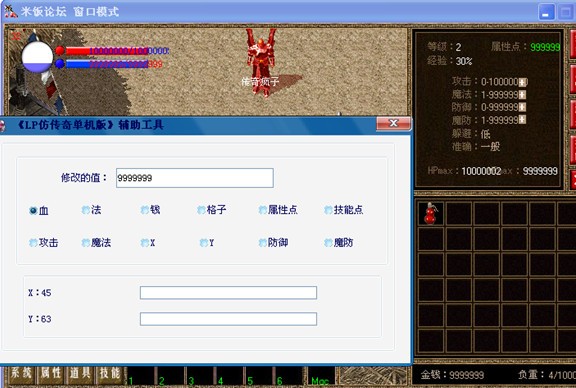Screen dimensions: 576x388
Task: Click the 经验：30% text
Action: click(x=450, y=61)
